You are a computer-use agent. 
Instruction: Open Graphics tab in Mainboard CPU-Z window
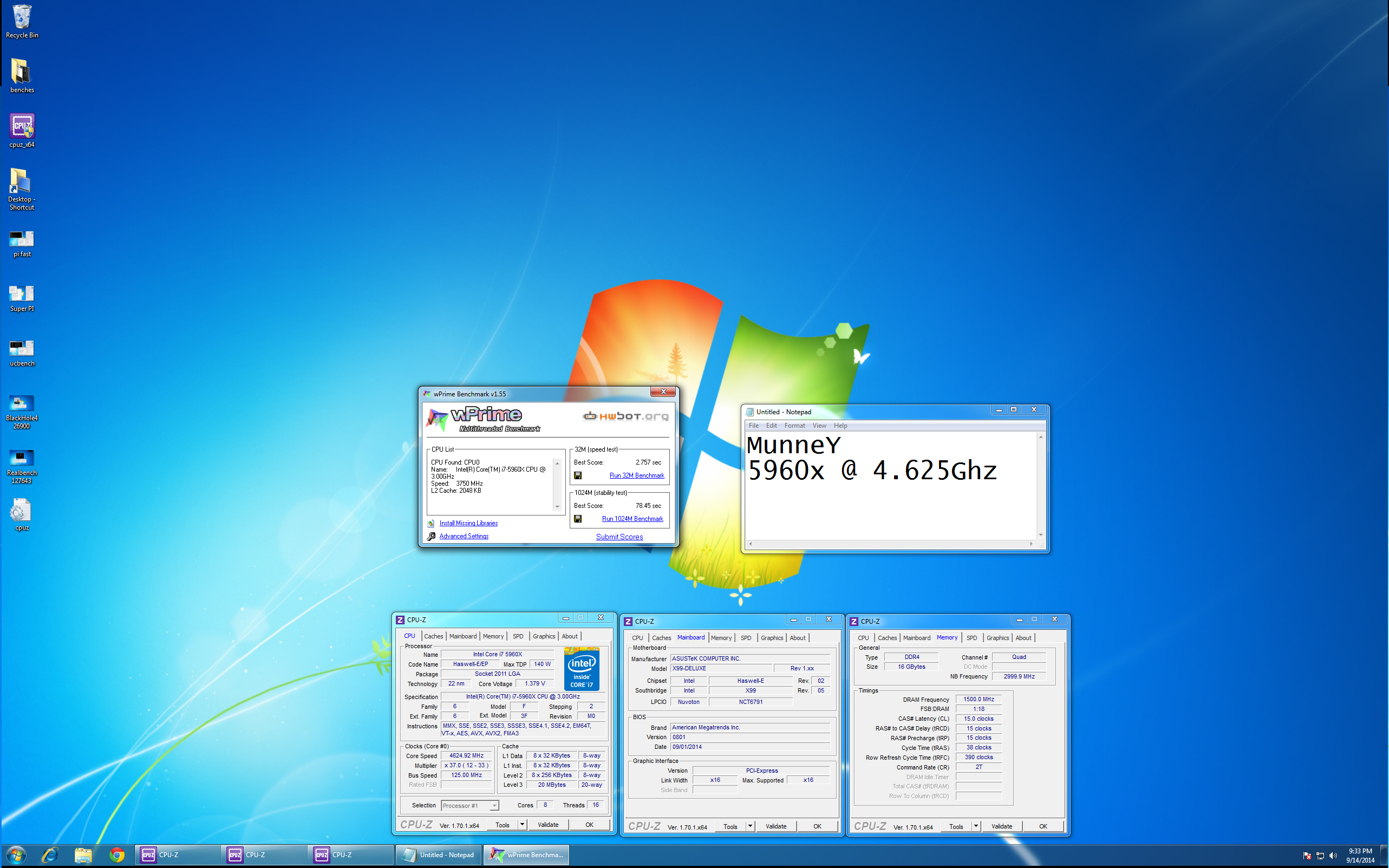pyautogui.click(x=772, y=638)
